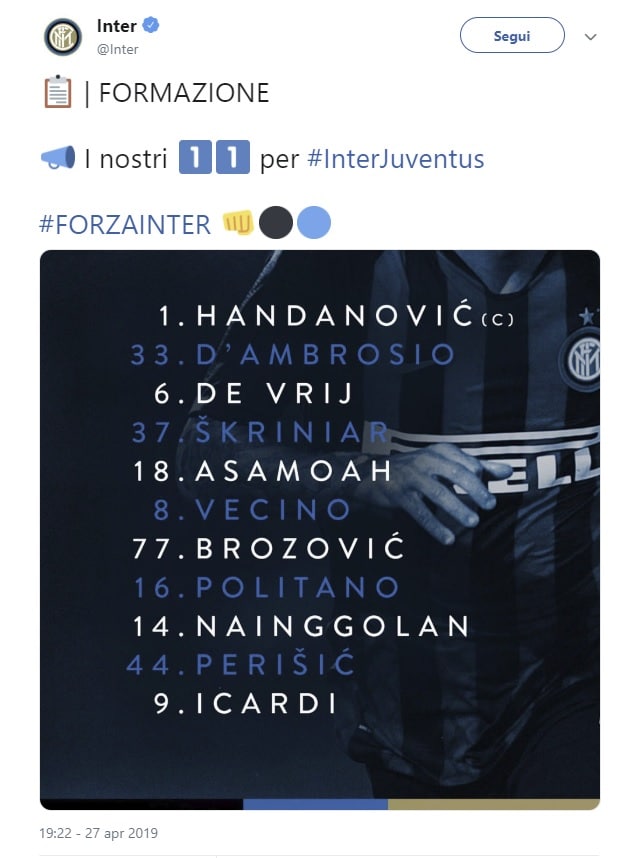Click HANDANOVIĆ in the lineup graphic

point(335,316)
